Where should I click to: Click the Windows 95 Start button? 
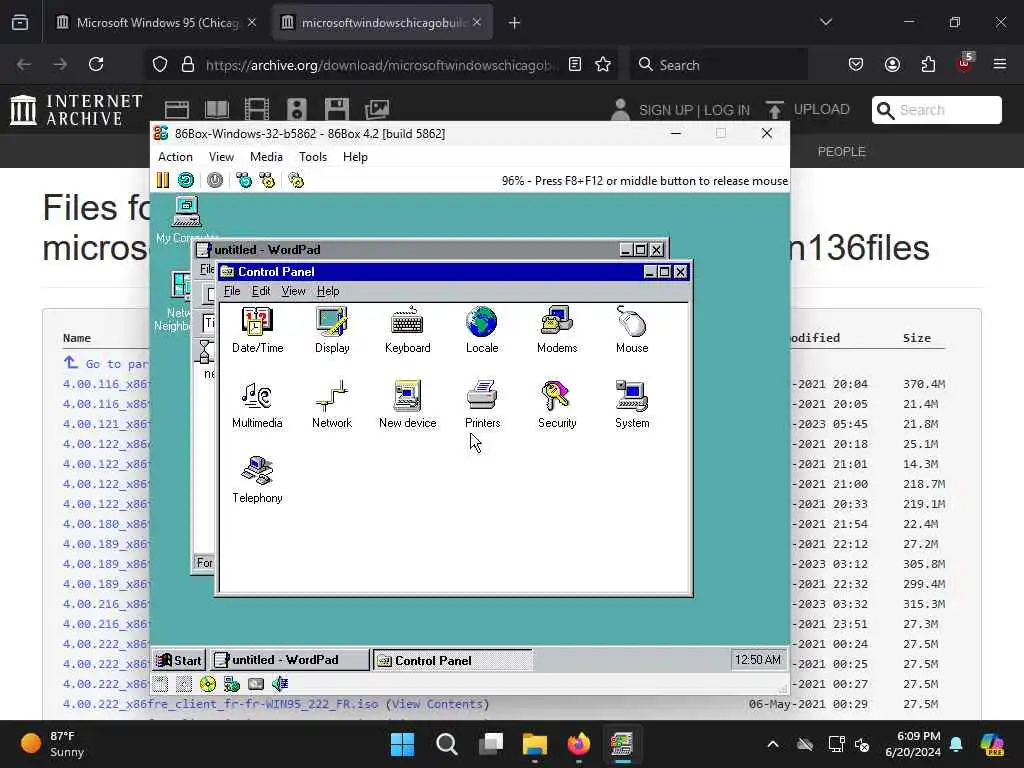pos(180,660)
